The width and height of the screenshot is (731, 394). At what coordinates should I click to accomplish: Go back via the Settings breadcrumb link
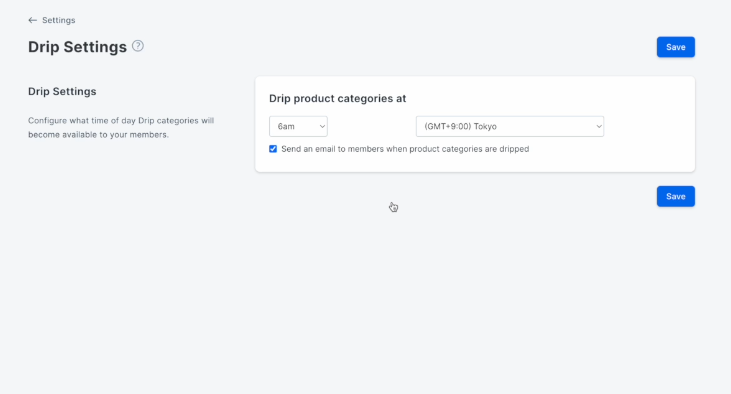click(x=59, y=20)
